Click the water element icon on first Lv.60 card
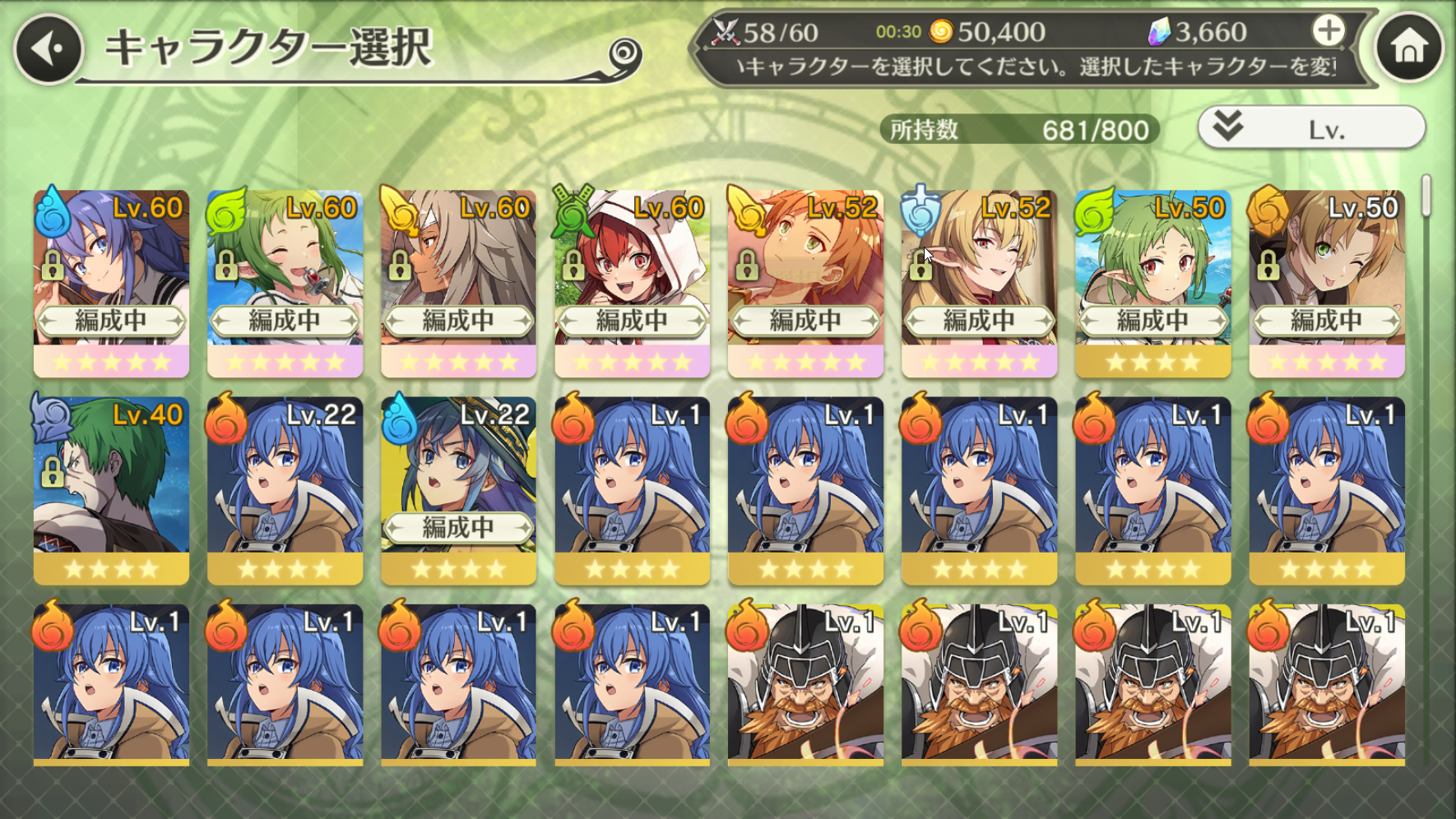The width and height of the screenshot is (1456, 819). pyautogui.click(x=53, y=212)
